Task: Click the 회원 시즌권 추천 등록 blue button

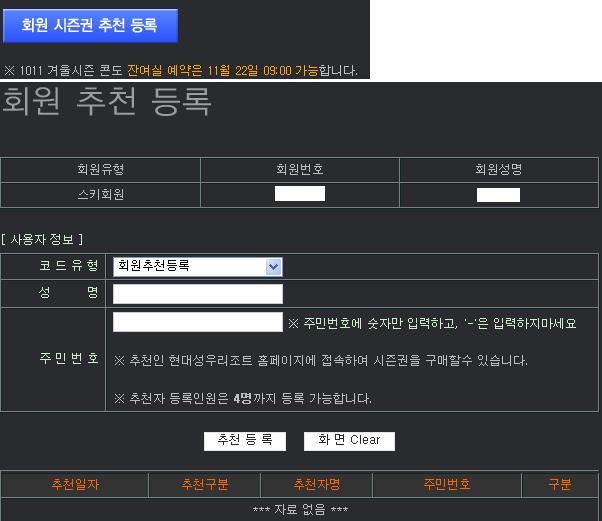Action: pos(90,26)
